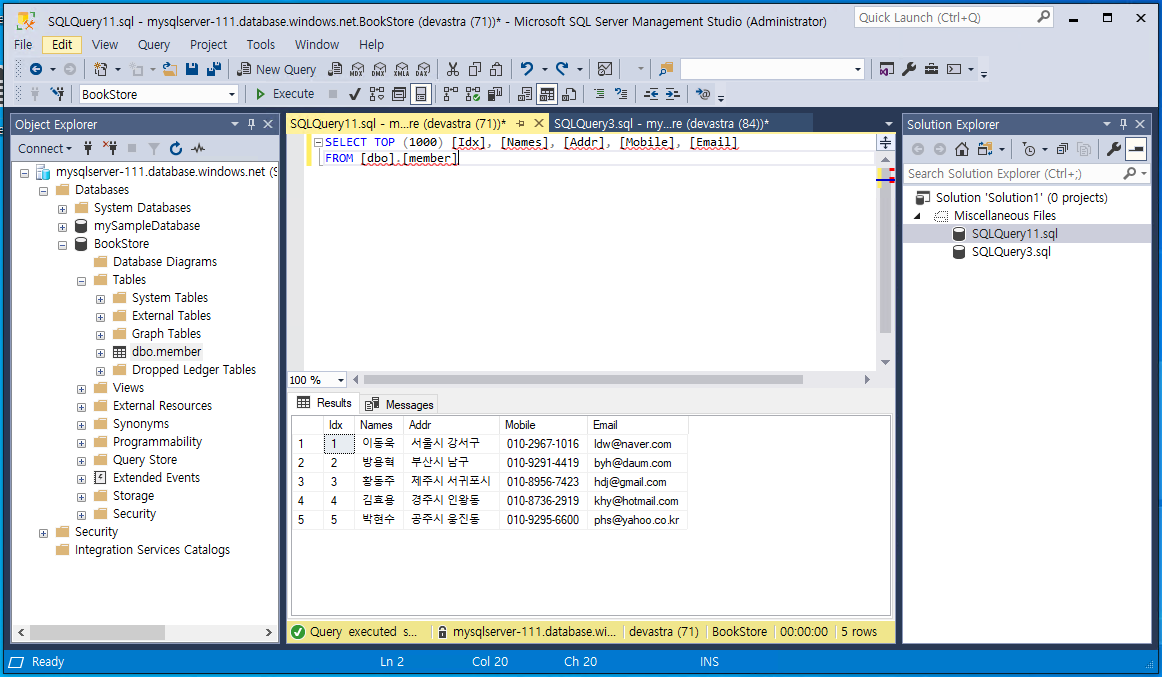Expand the Views folder node
The image size is (1162, 677).
pyautogui.click(x=82, y=389)
